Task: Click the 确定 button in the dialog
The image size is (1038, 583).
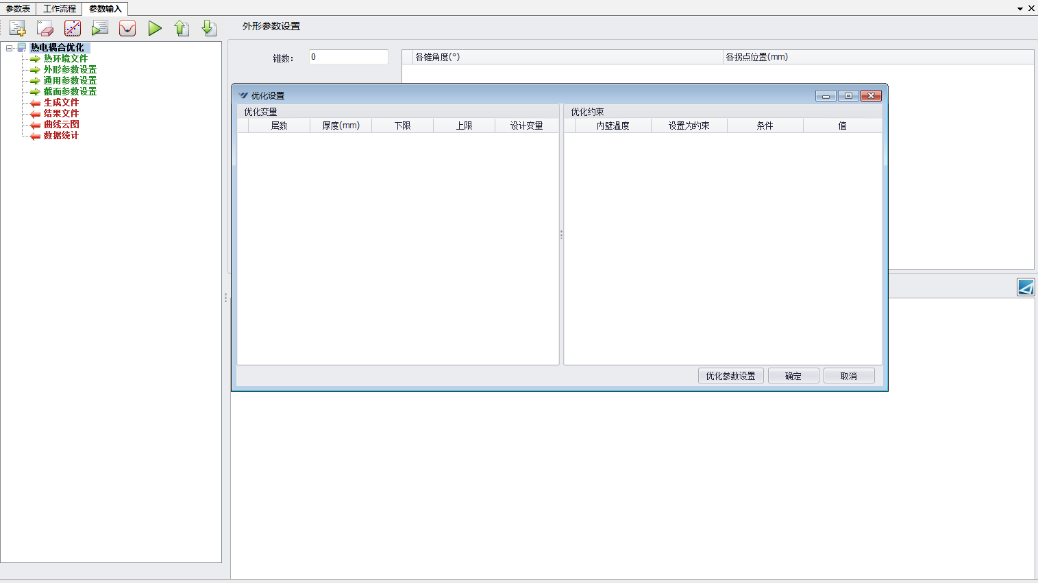Action: (x=793, y=376)
